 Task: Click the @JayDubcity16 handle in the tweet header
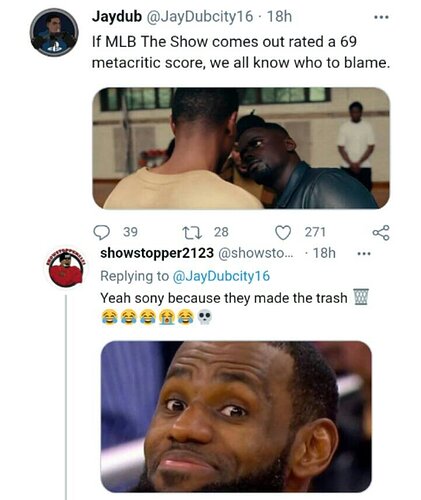coord(199,17)
